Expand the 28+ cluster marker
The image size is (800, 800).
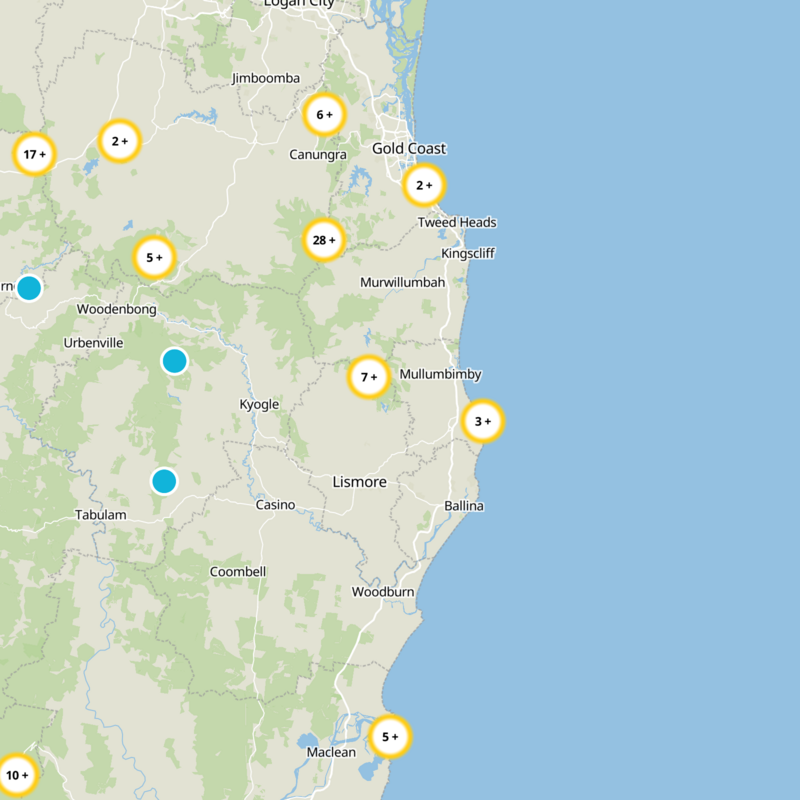pyautogui.click(x=324, y=240)
